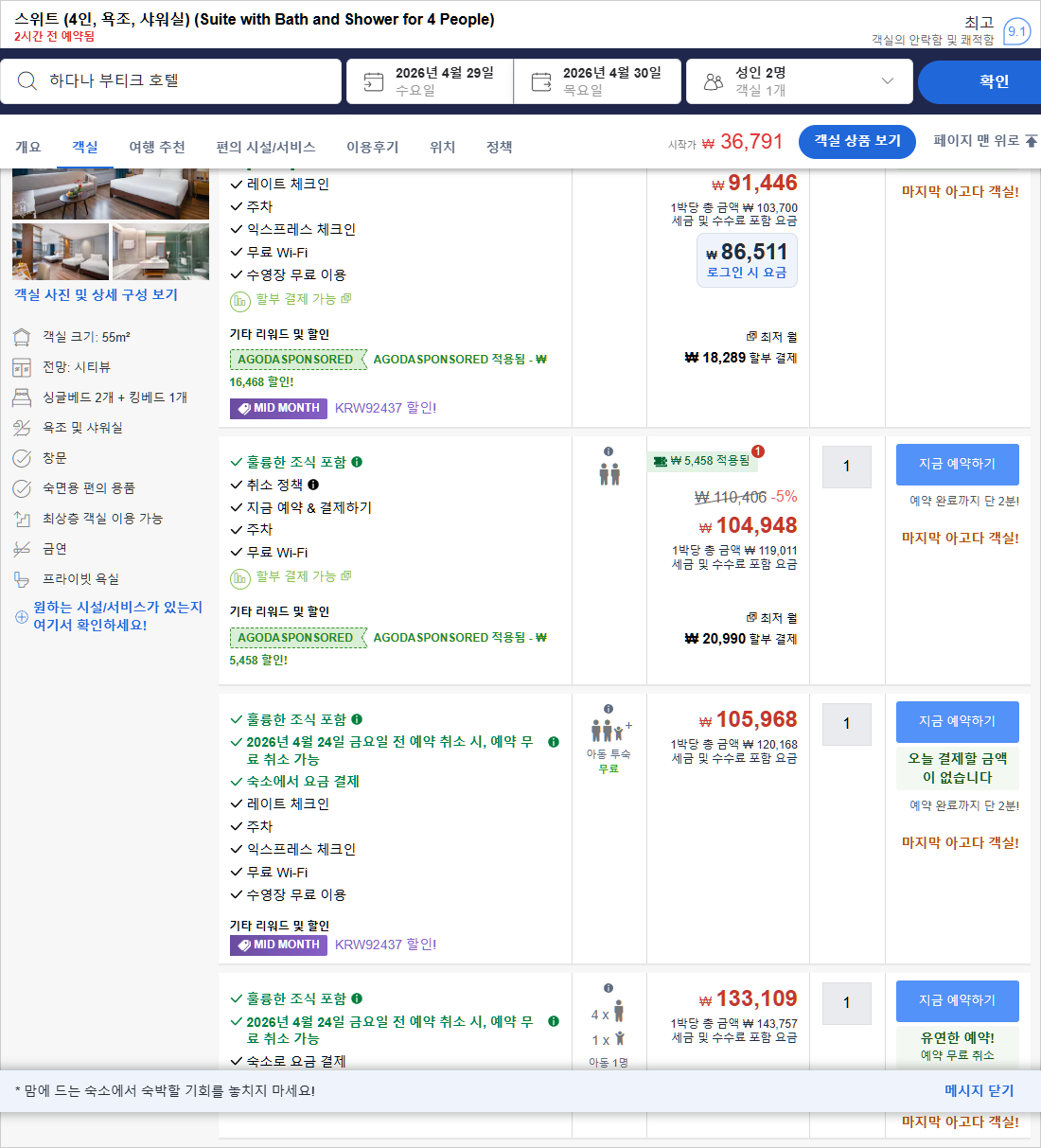Click 최저 월 18,289 할부 결제 text
This screenshot has width=1041, height=1148.
(741, 348)
